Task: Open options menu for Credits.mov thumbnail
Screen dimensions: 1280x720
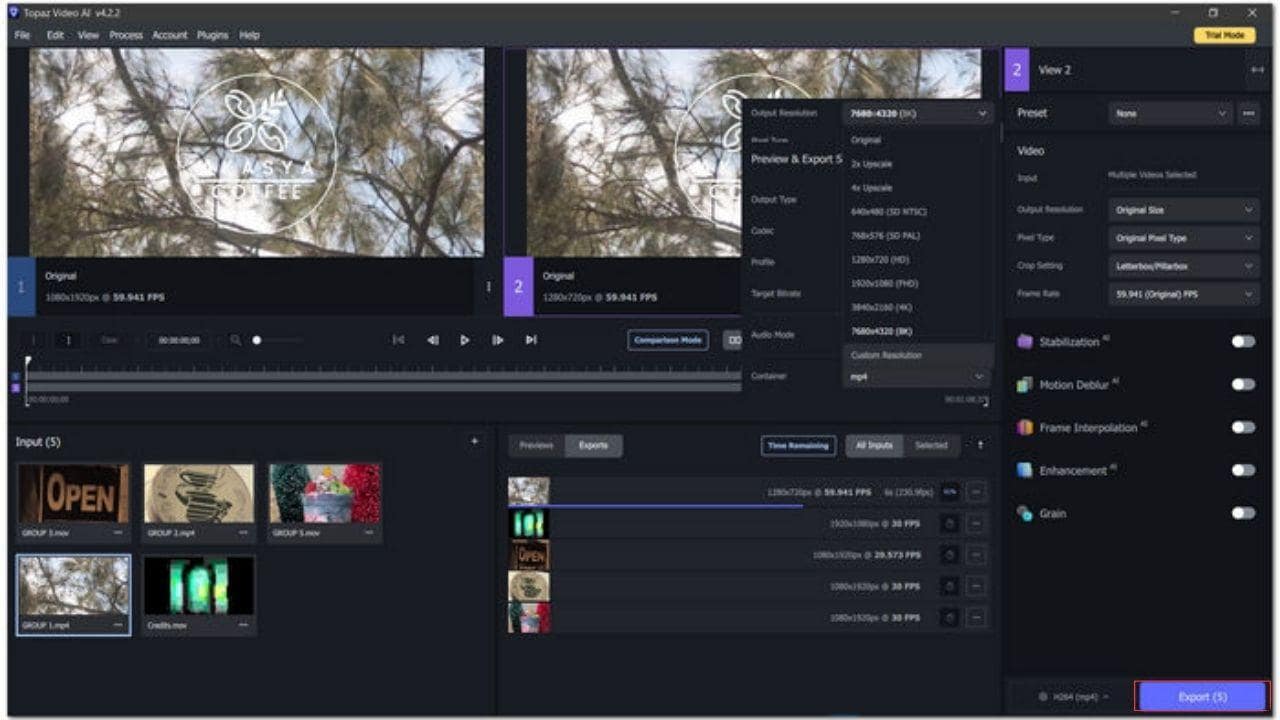Action: 243,625
